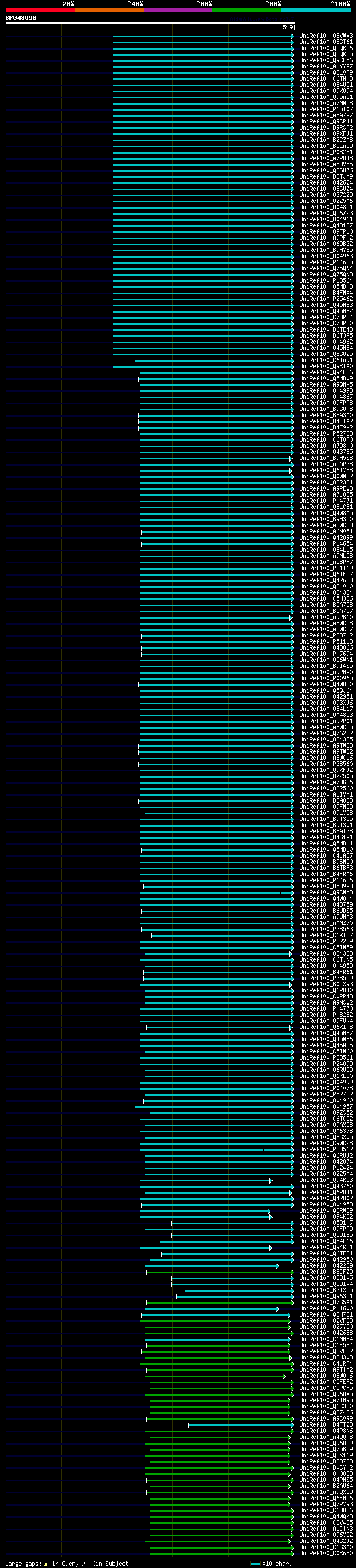356x1568 pixels.
Task: Select the UniRef100_C0PR48 label
Action: click(325, 996)
